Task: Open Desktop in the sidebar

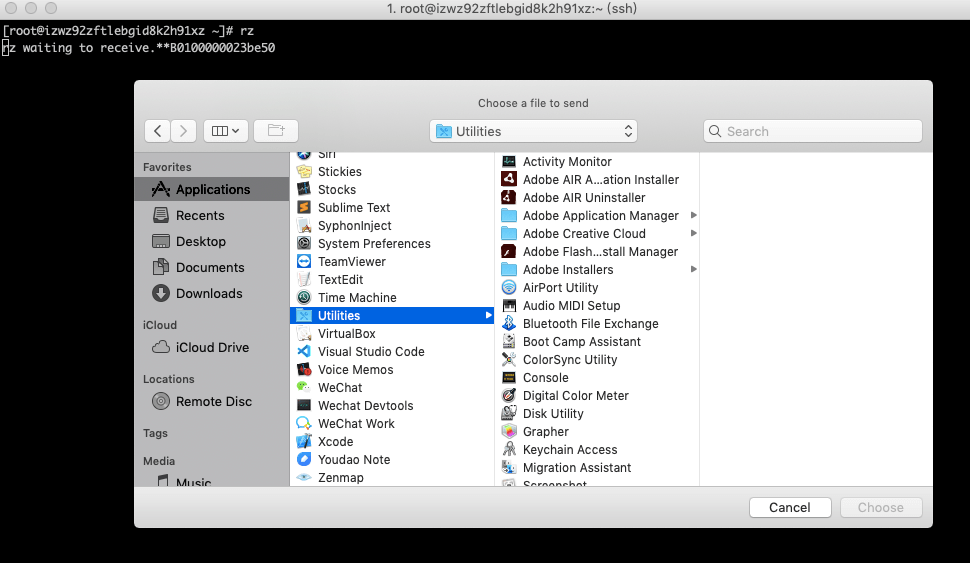Action: pyautogui.click(x=212, y=241)
